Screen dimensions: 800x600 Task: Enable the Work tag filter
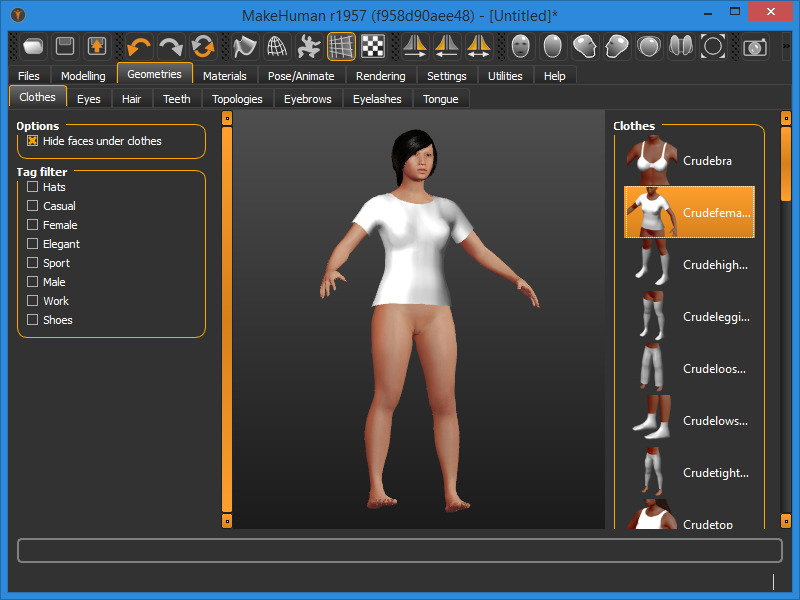point(32,301)
